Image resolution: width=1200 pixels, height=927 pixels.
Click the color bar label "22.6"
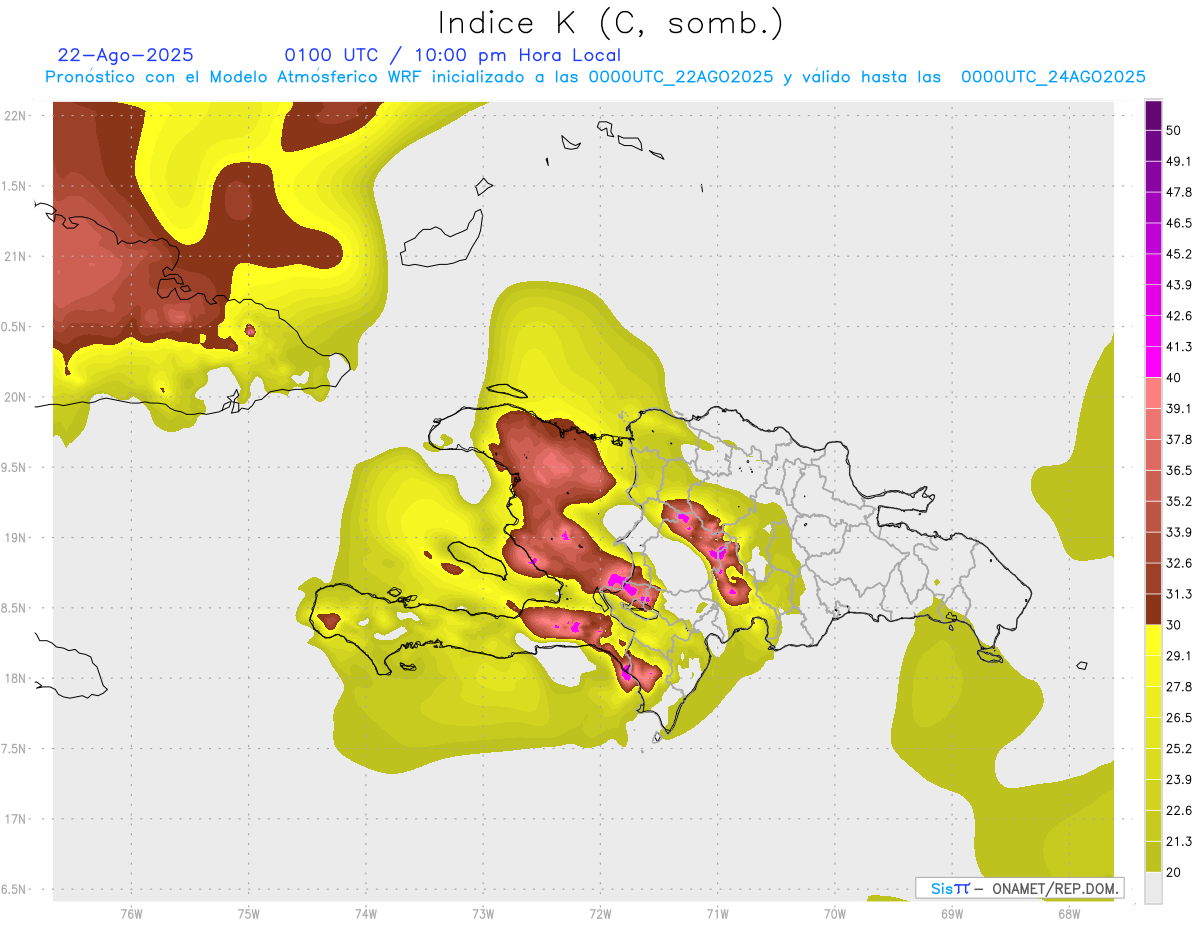[x=1178, y=811]
